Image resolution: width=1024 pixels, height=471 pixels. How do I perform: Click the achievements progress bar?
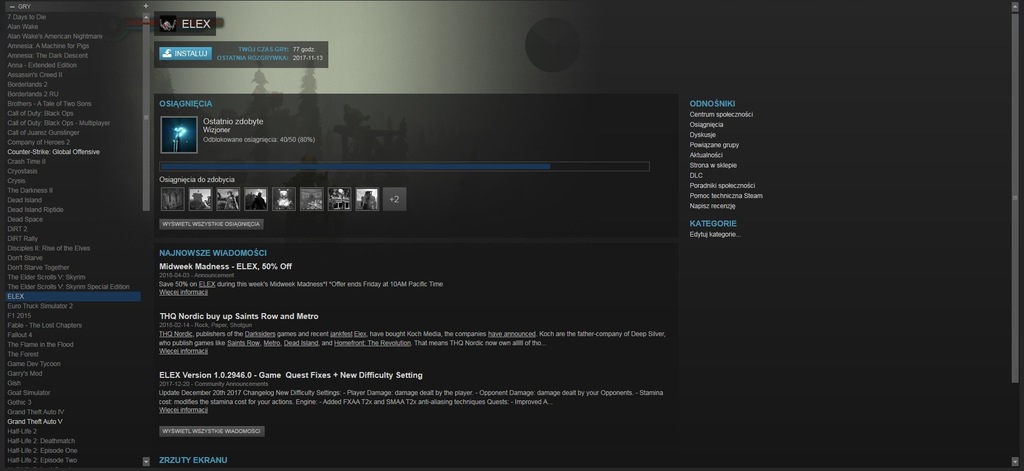point(404,166)
